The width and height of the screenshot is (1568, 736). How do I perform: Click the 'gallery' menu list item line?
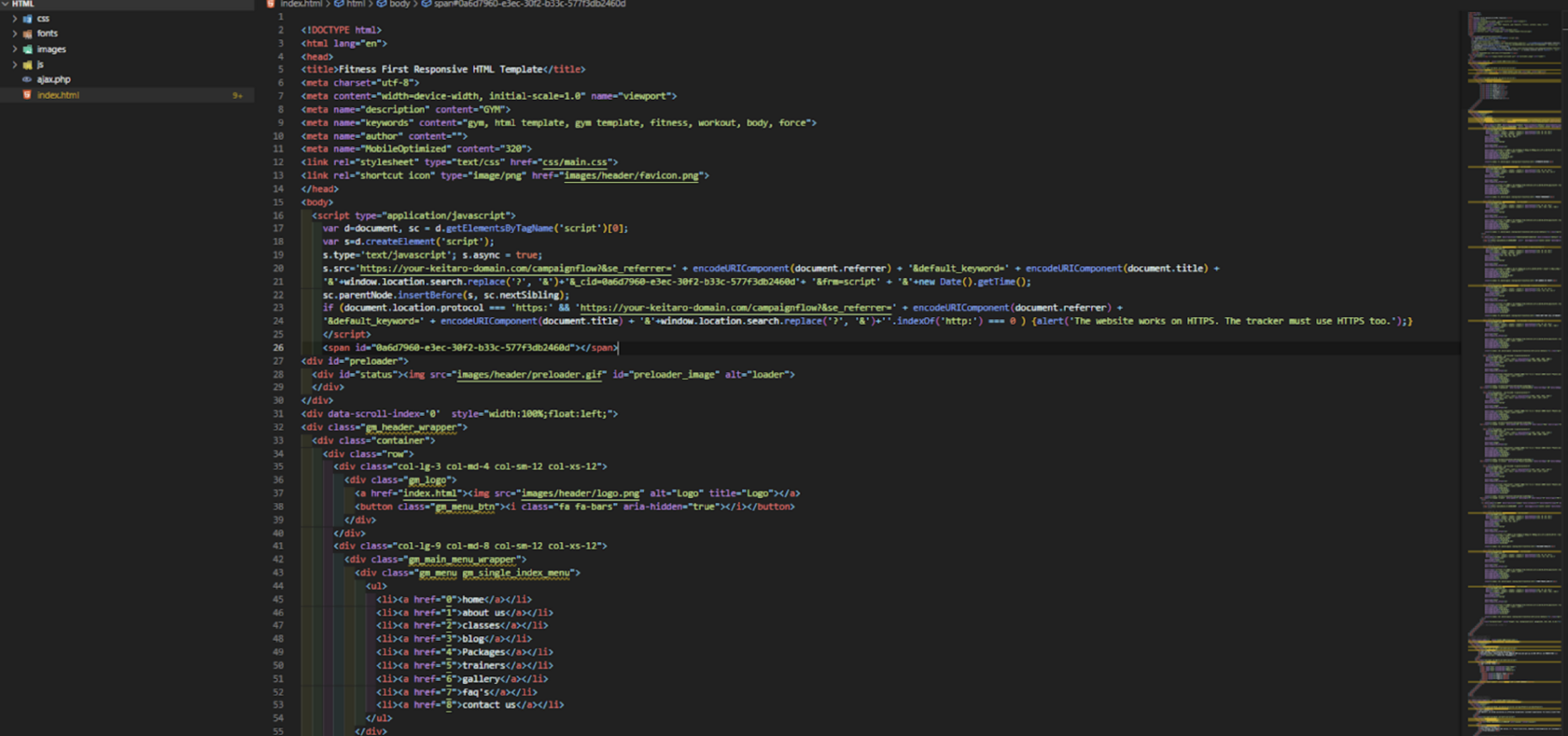[462, 679]
